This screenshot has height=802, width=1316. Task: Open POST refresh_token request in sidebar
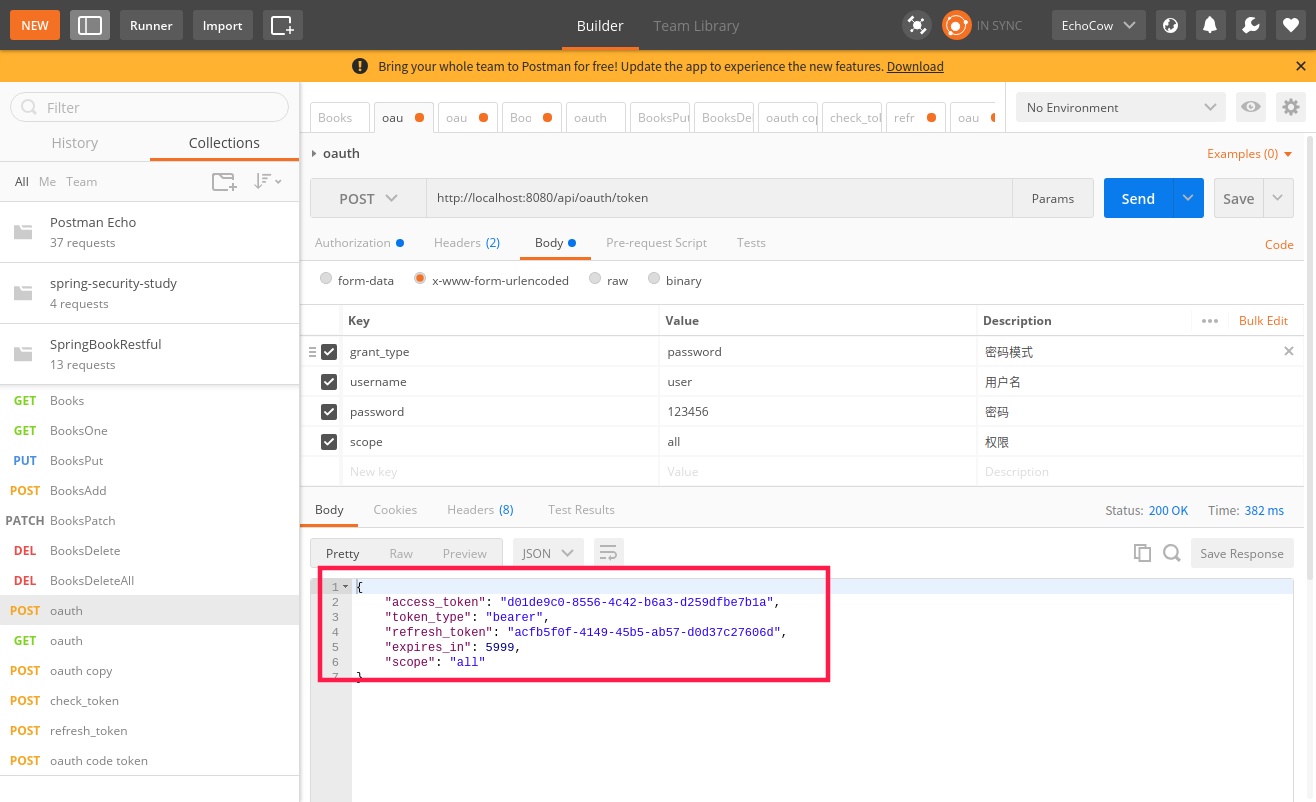coord(150,730)
